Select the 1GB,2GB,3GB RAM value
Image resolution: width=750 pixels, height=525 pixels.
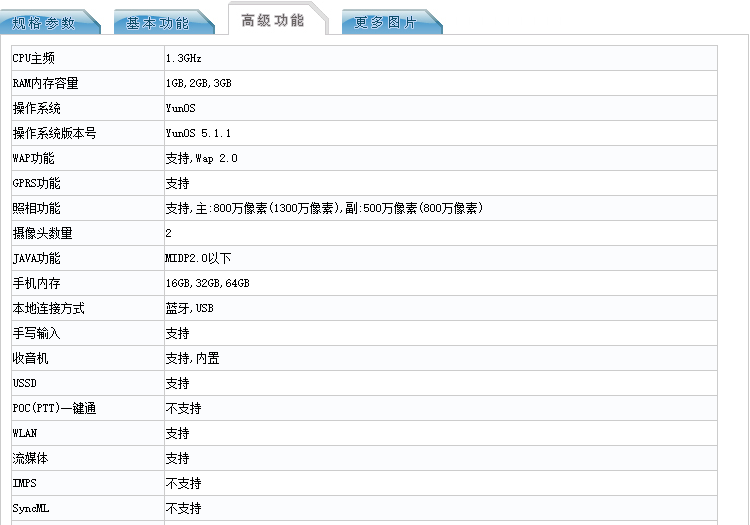tap(199, 84)
